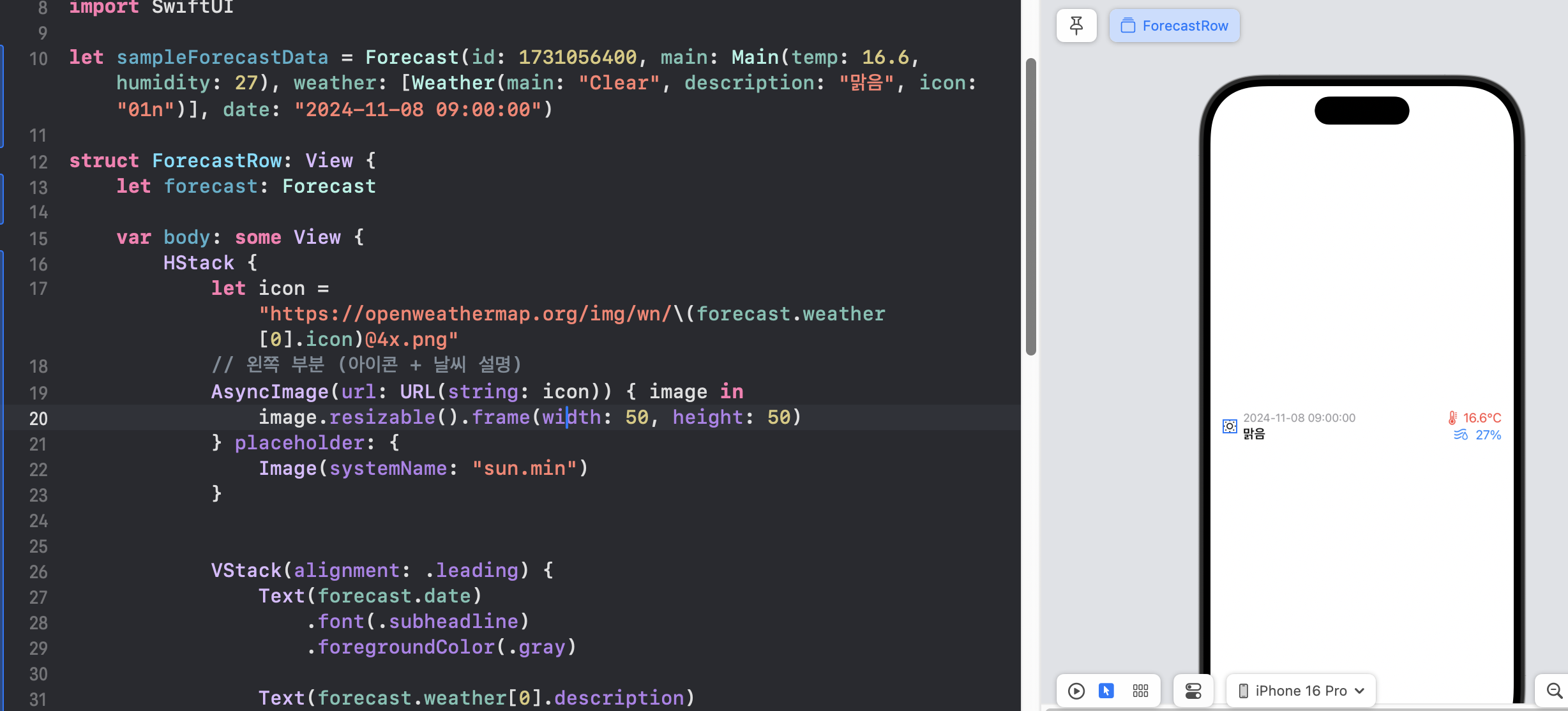Viewport: 1568px width, 711px height.
Task: Click line number 12 gutter
Action: click(38, 162)
